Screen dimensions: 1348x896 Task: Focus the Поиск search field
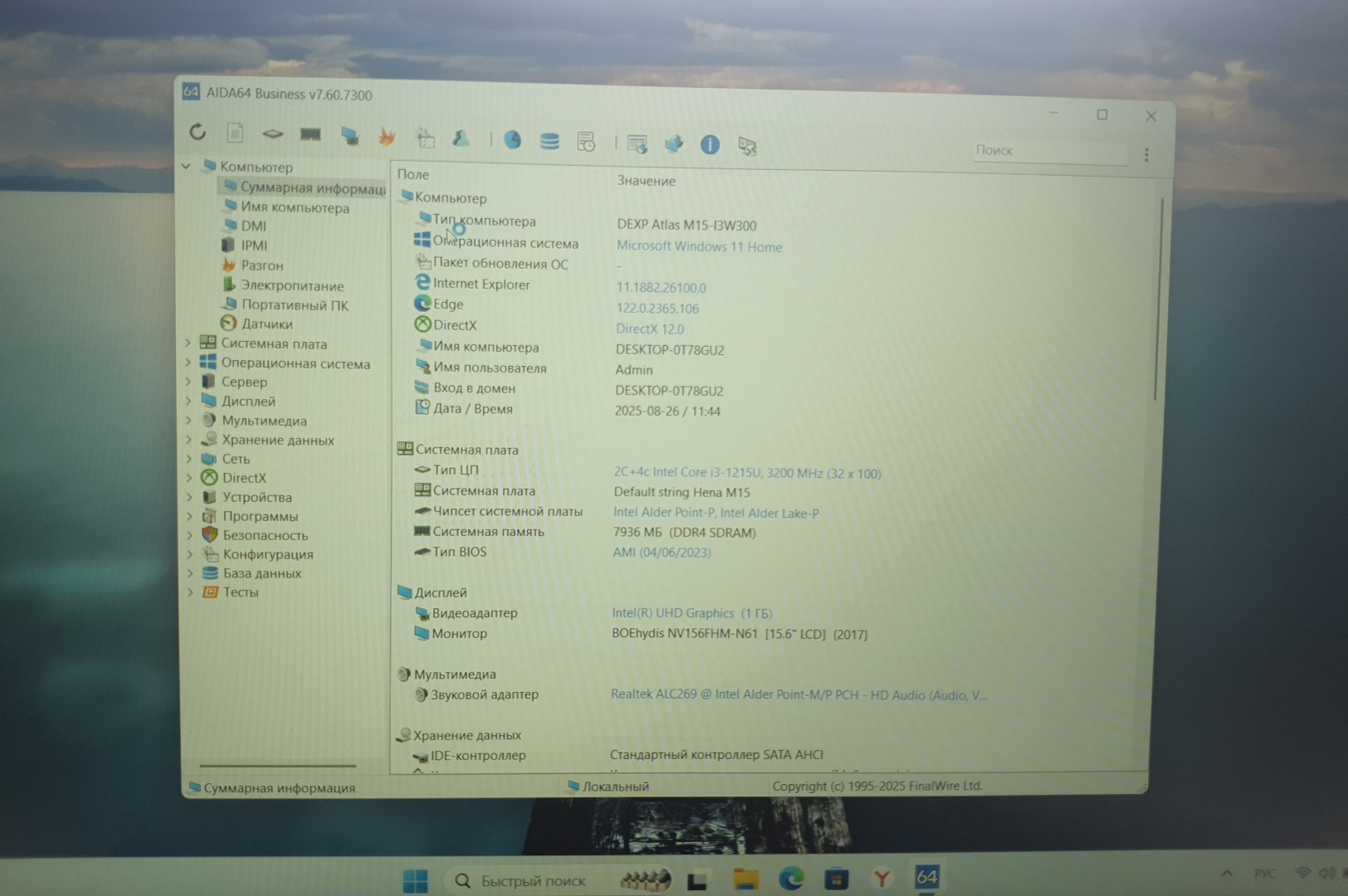pos(1049,152)
